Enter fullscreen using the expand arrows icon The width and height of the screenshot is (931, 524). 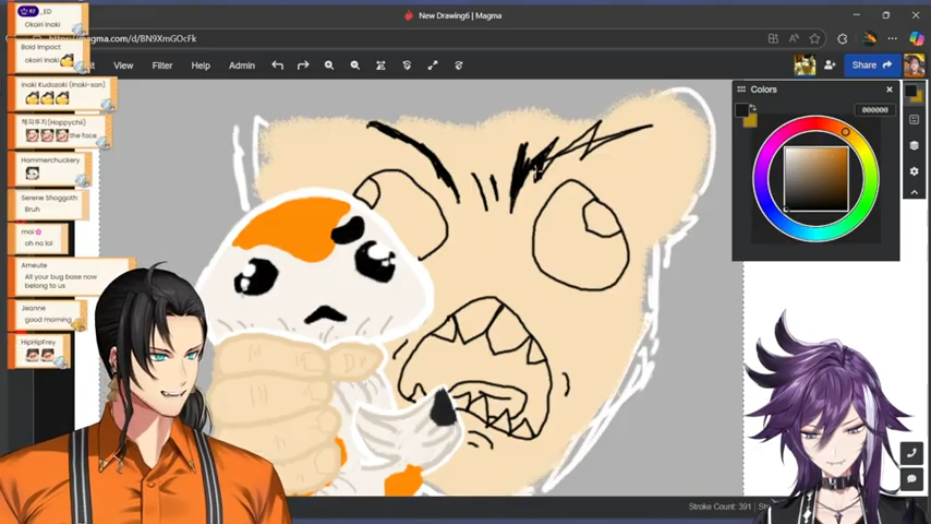[433, 66]
